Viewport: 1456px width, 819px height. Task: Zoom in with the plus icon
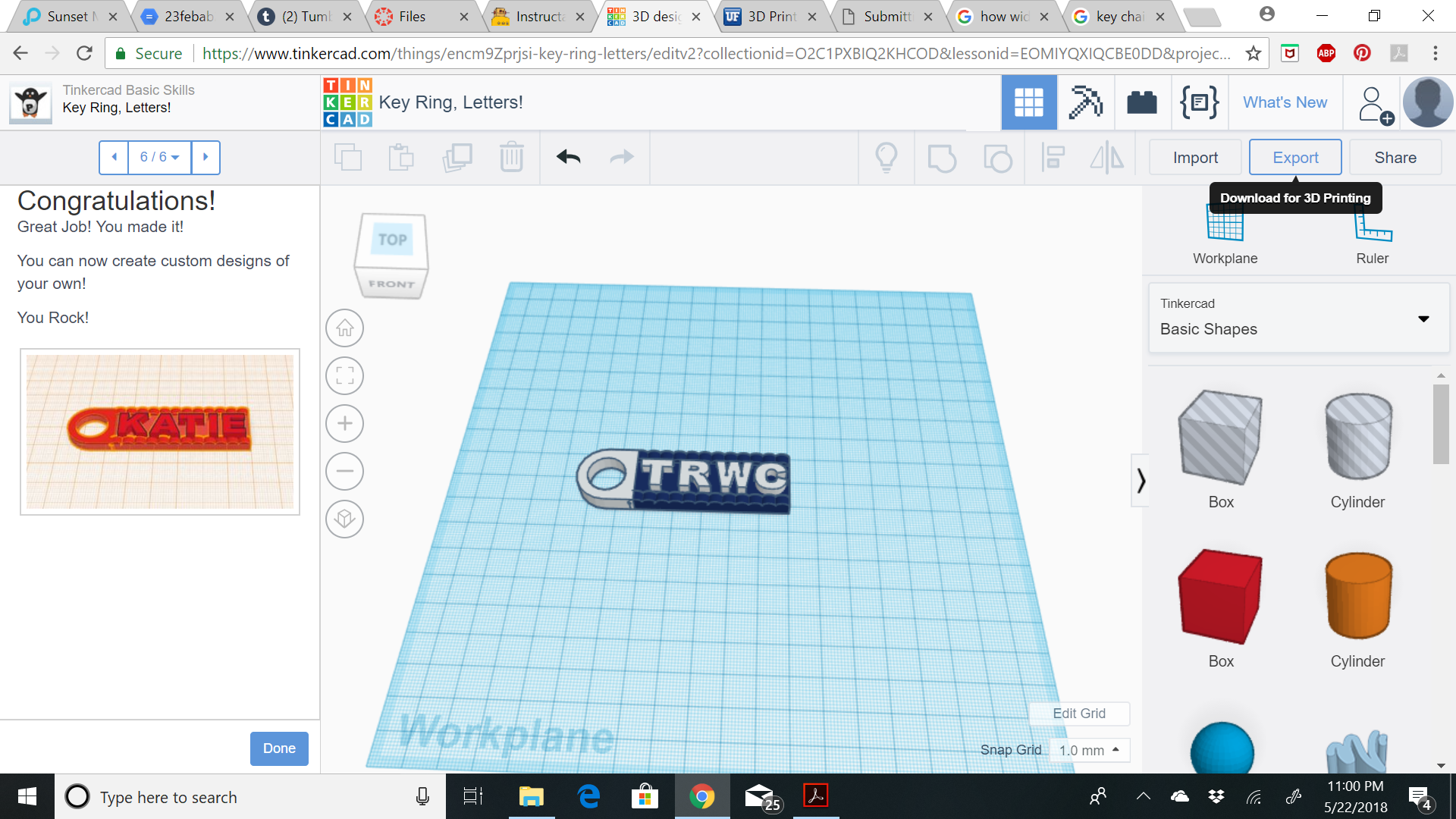344,423
